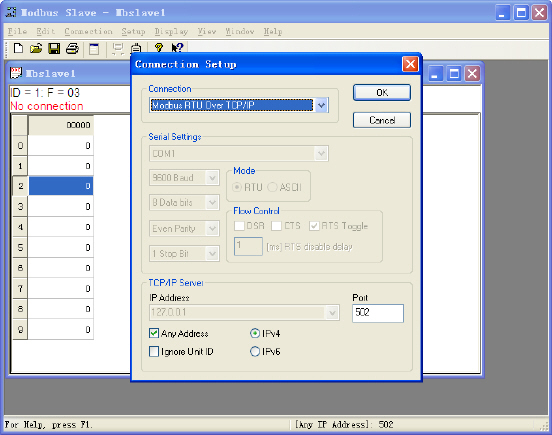The image size is (552, 435).
Task: Click the context Help arrow icon
Action: (x=177, y=48)
